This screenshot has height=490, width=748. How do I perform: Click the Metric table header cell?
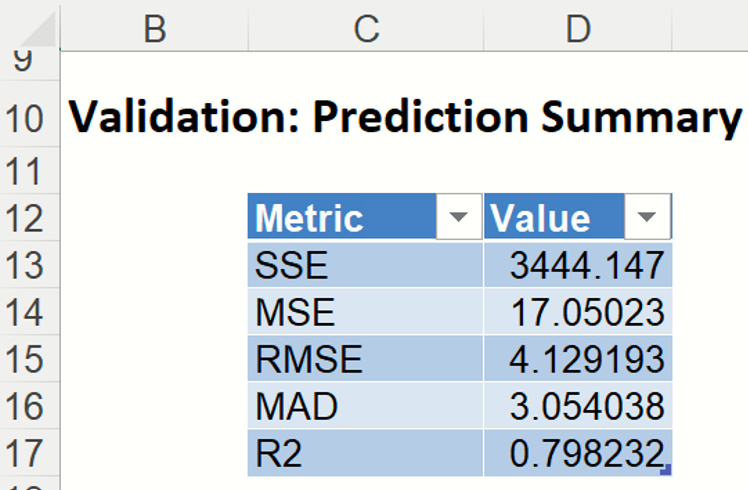pyautogui.click(x=340, y=217)
